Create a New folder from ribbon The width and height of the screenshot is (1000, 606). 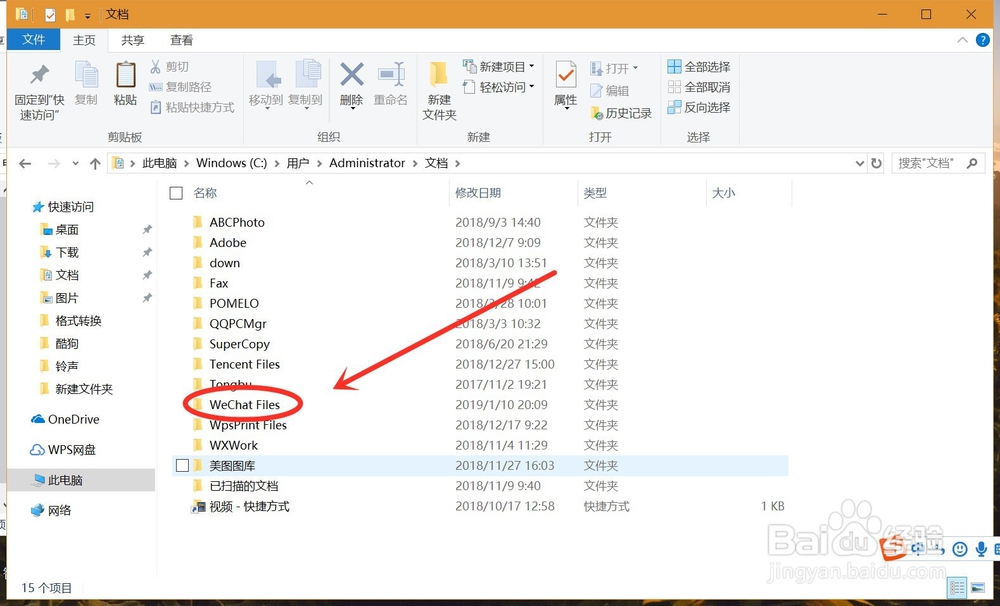[x=439, y=91]
